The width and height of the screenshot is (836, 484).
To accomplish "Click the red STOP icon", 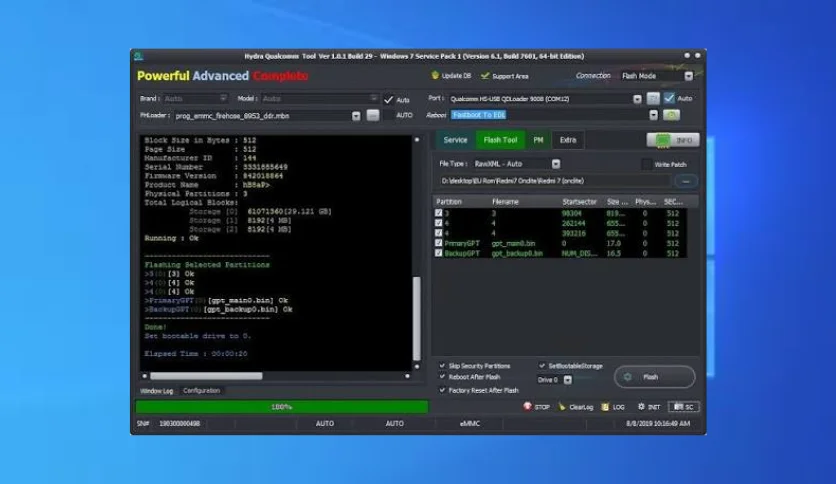I will (527, 407).
